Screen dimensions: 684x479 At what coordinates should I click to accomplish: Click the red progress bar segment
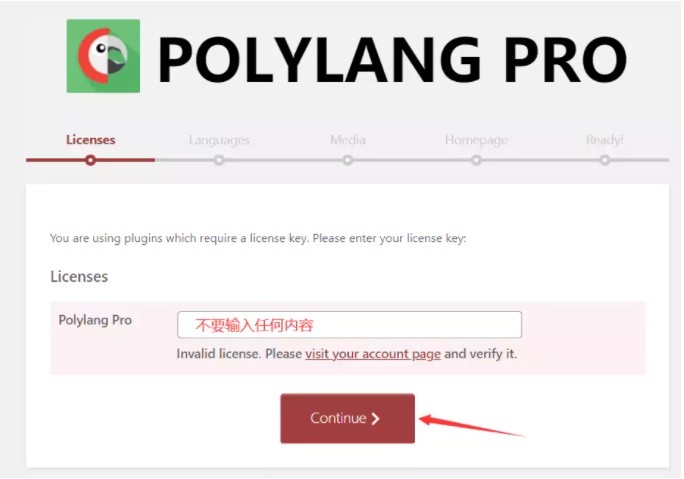pos(90,160)
